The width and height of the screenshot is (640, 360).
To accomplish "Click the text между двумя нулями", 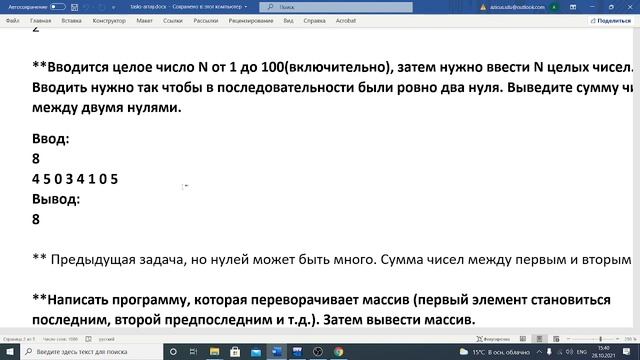I will (x=107, y=108).
